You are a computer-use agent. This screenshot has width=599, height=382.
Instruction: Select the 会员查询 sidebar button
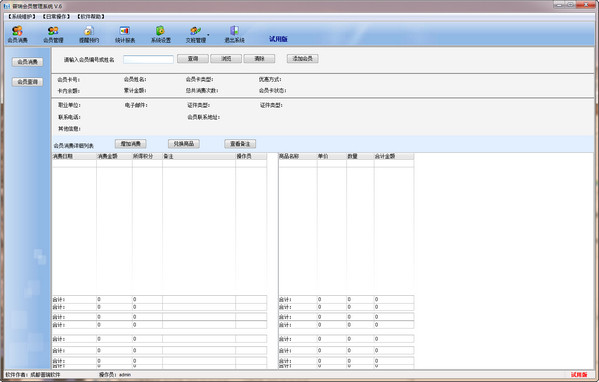[28, 82]
